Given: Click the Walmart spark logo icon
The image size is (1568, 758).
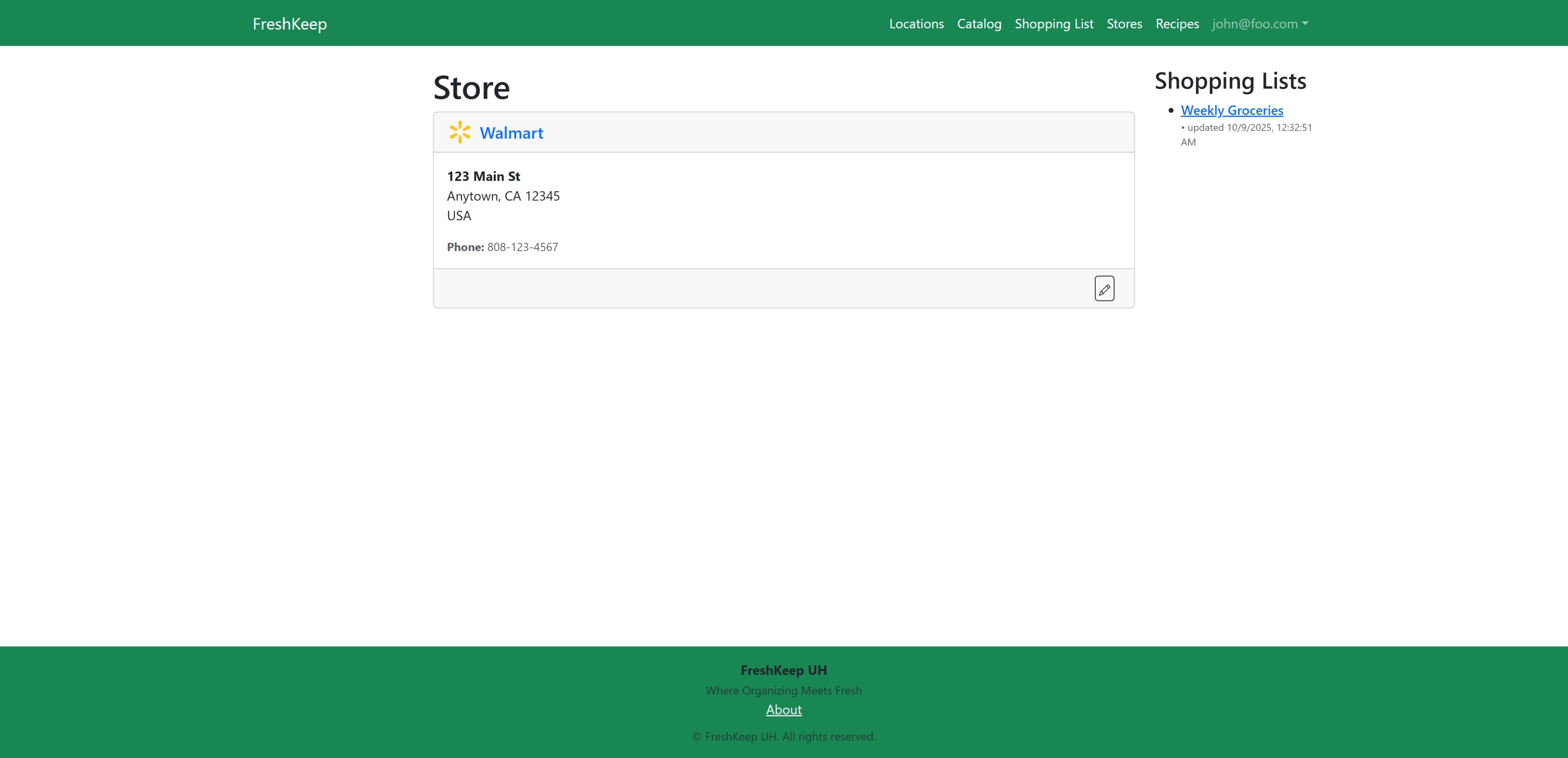Looking at the screenshot, I should click(460, 132).
